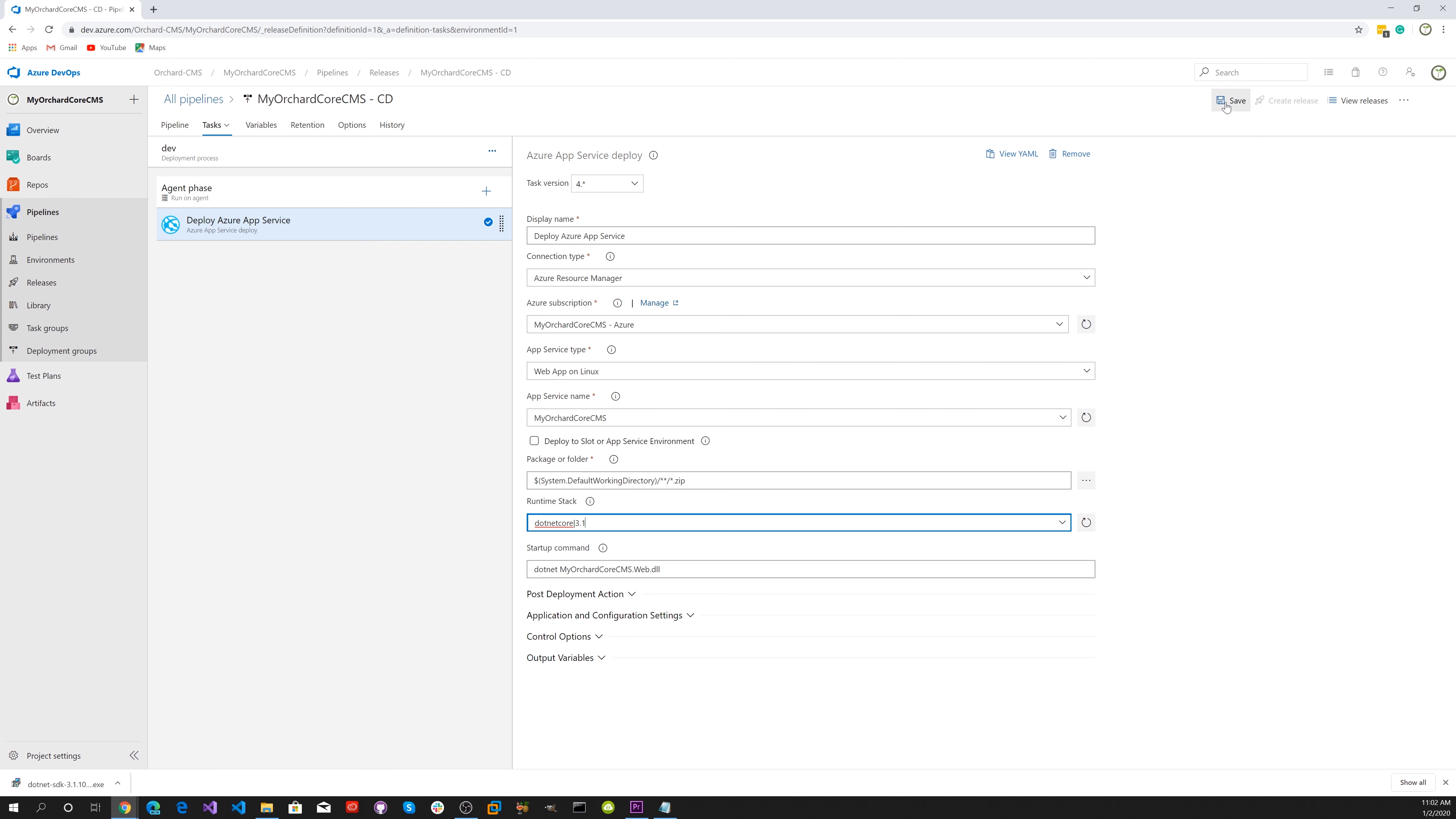Open the Manage subscription link
The height and width of the screenshot is (819, 1456).
[659, 303]
